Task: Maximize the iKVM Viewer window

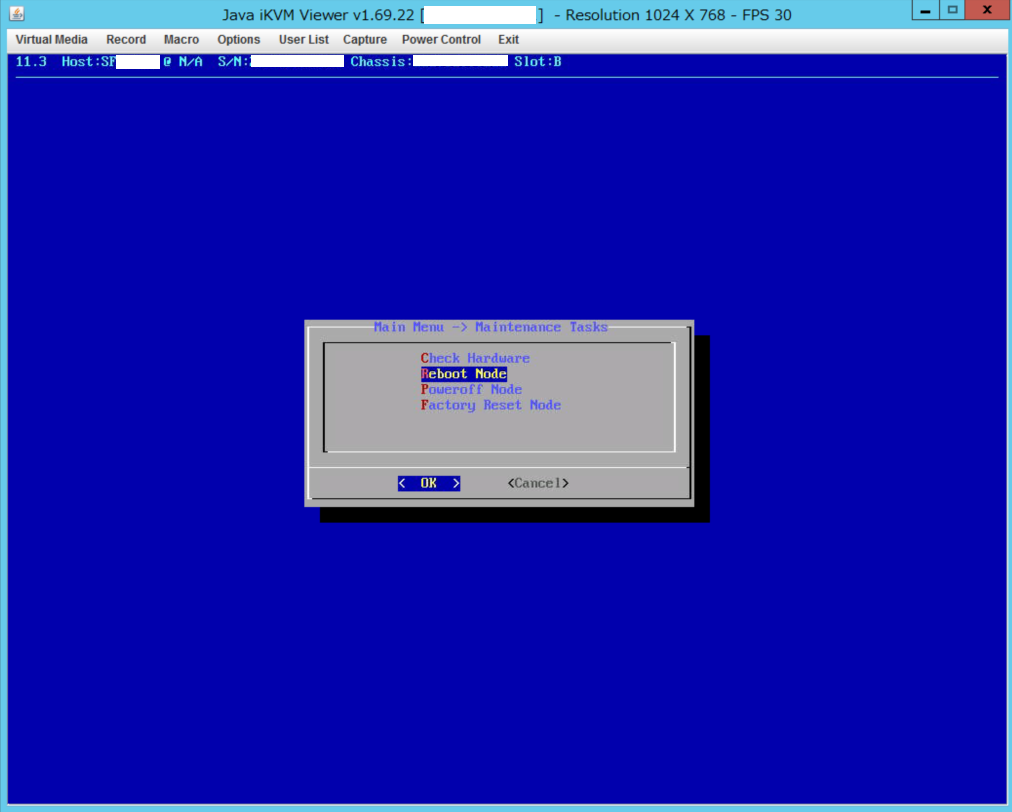Action: [x=952, y=10]
